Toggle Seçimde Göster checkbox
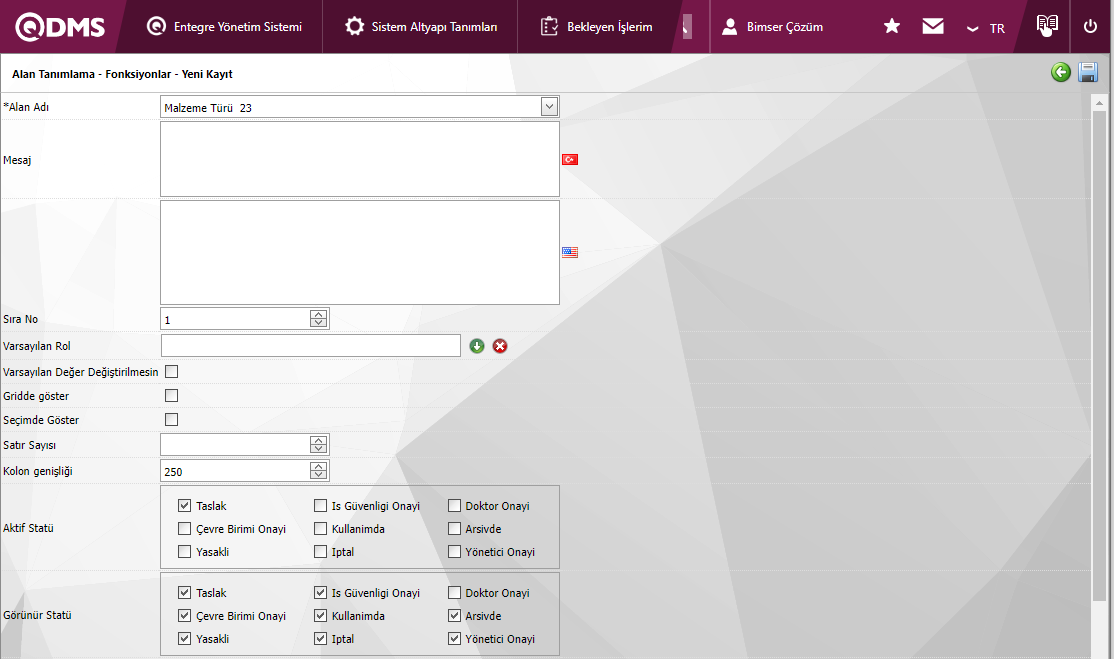This screenshot has width=1114, height=659. coord(171,420)
